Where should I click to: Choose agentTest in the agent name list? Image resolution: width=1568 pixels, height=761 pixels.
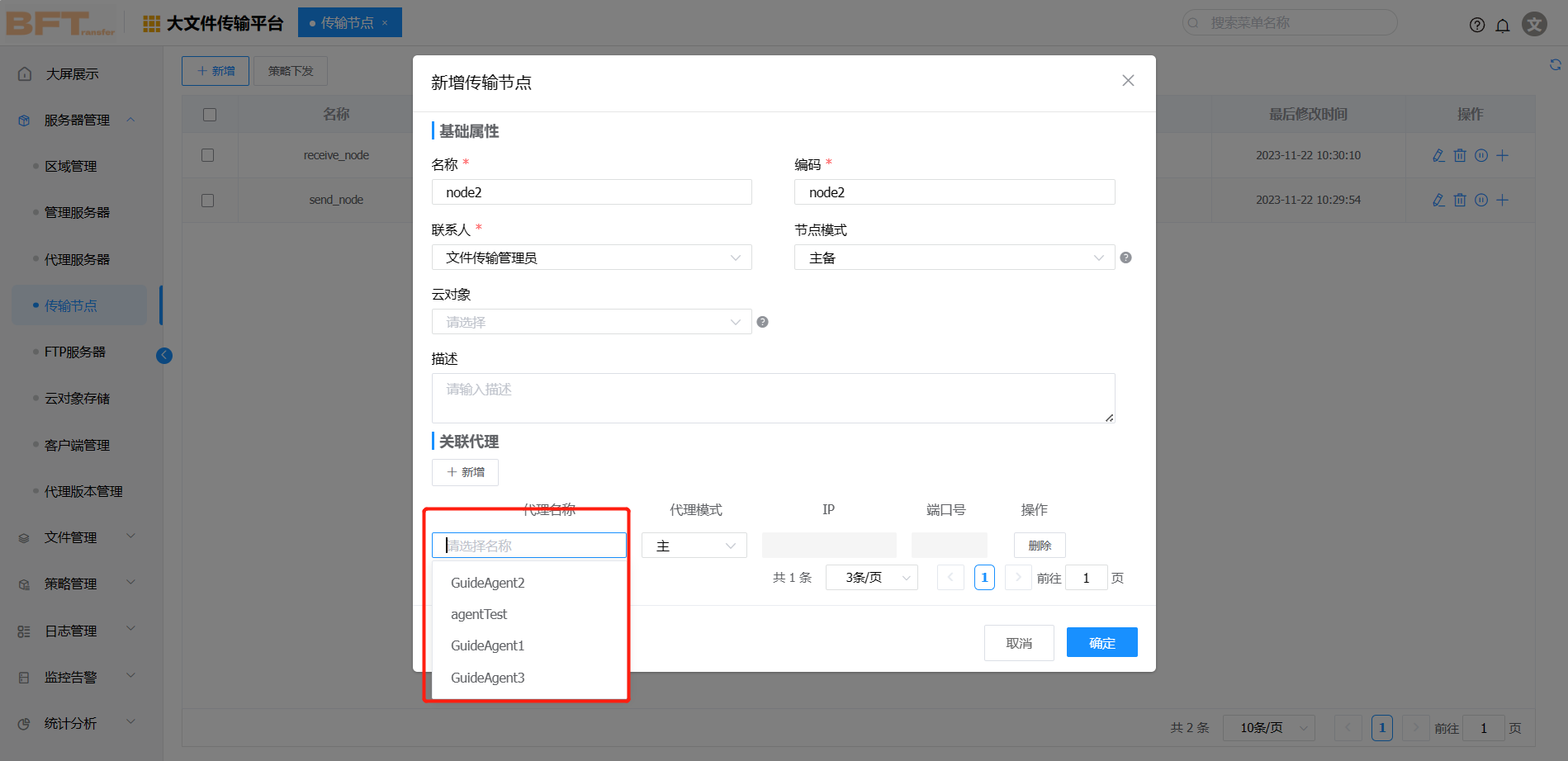[479, 614]
